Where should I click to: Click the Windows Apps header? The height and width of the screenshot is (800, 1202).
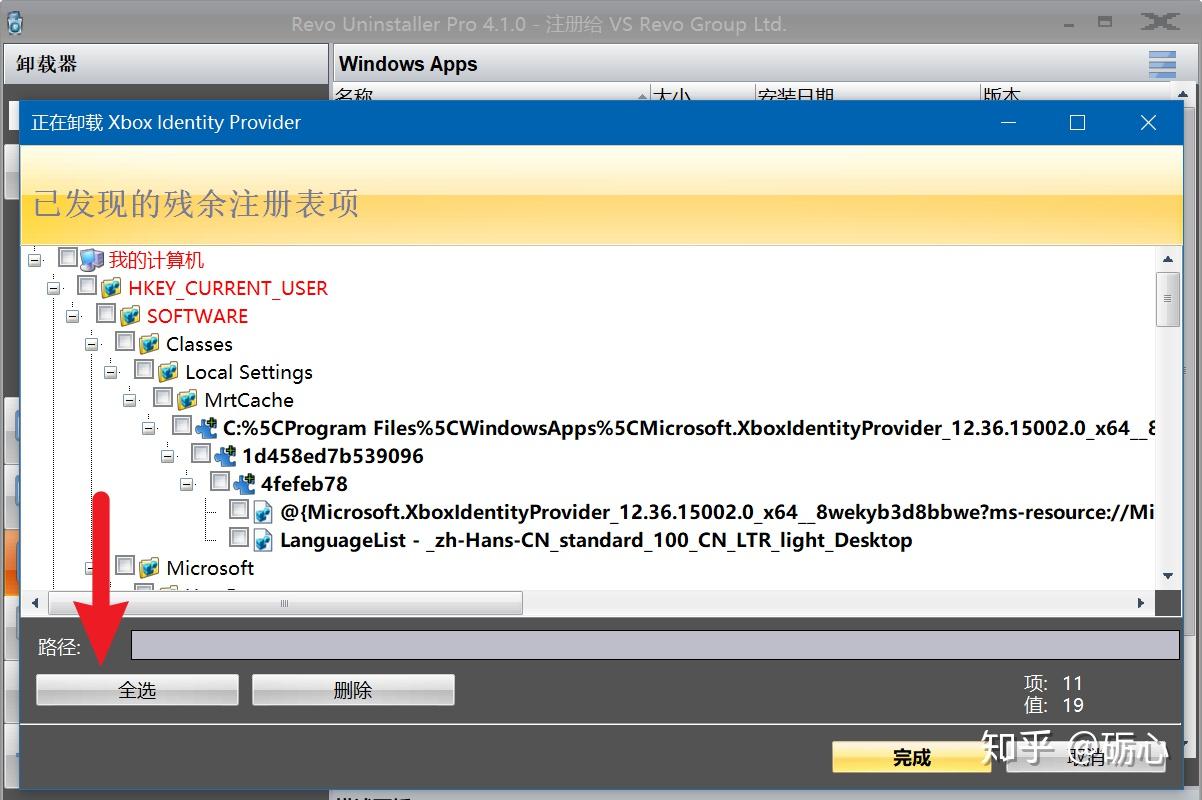pyautogui.click(x=408, y=64)
